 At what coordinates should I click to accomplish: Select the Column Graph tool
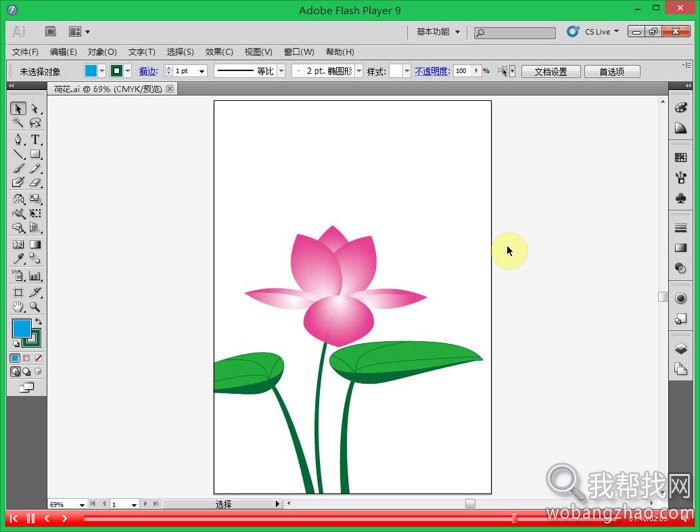pos(35,275)
